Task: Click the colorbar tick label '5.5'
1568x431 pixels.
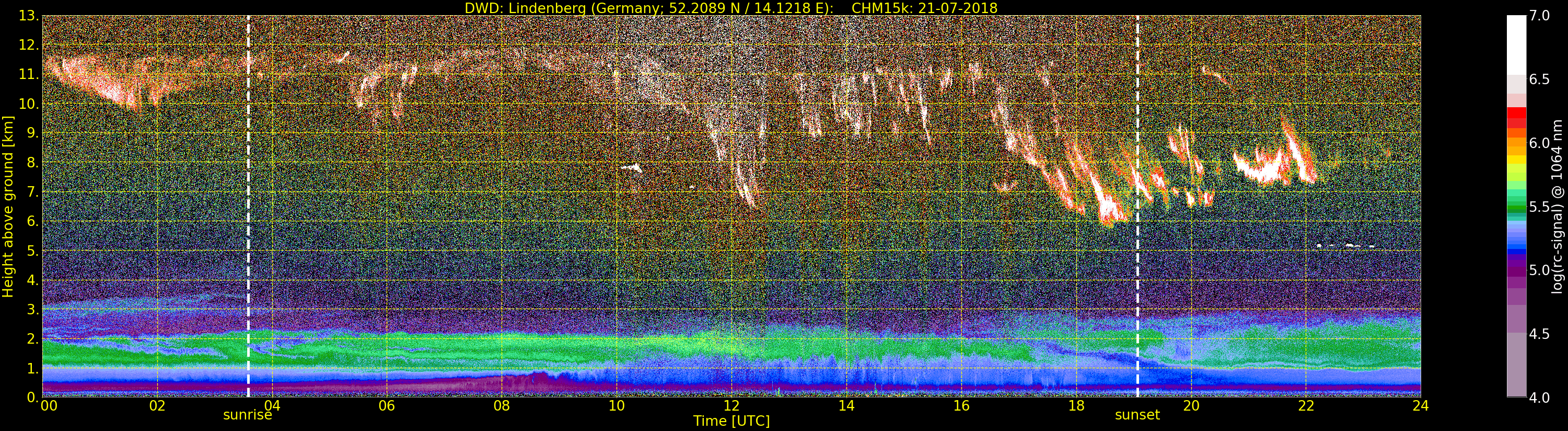Action: click(1539, 207)
